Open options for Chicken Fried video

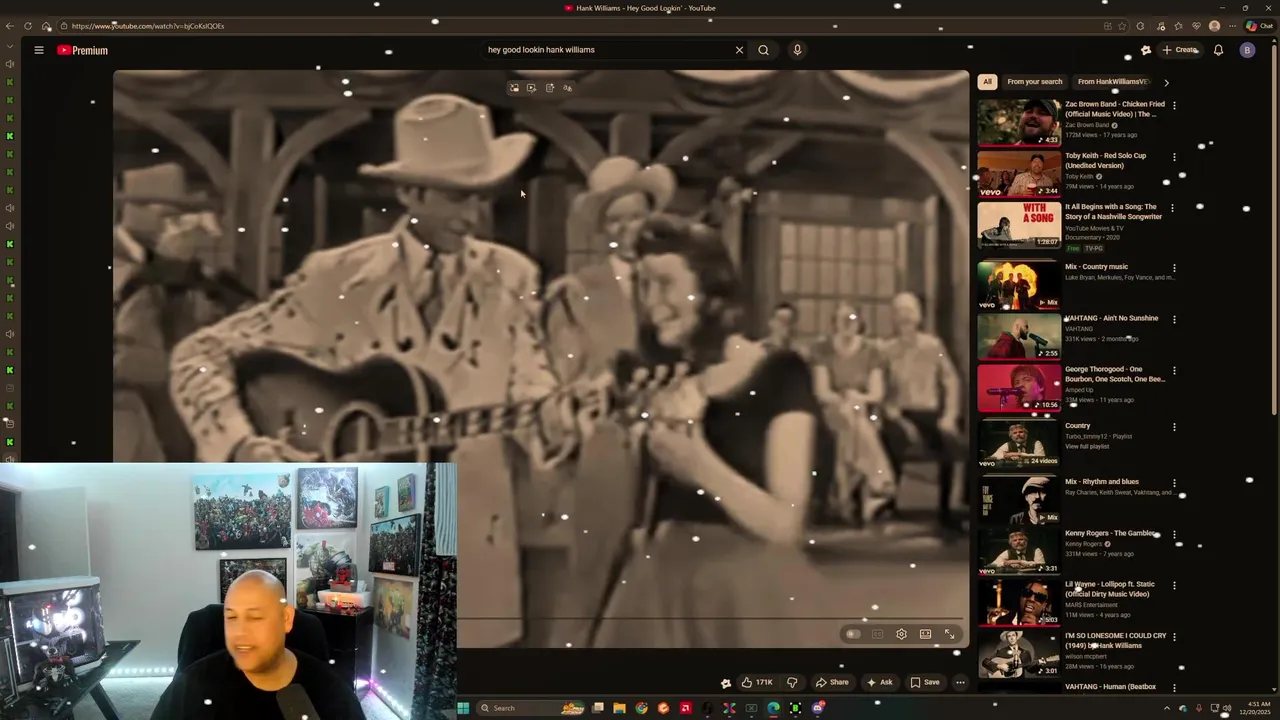pos(1174,105)
